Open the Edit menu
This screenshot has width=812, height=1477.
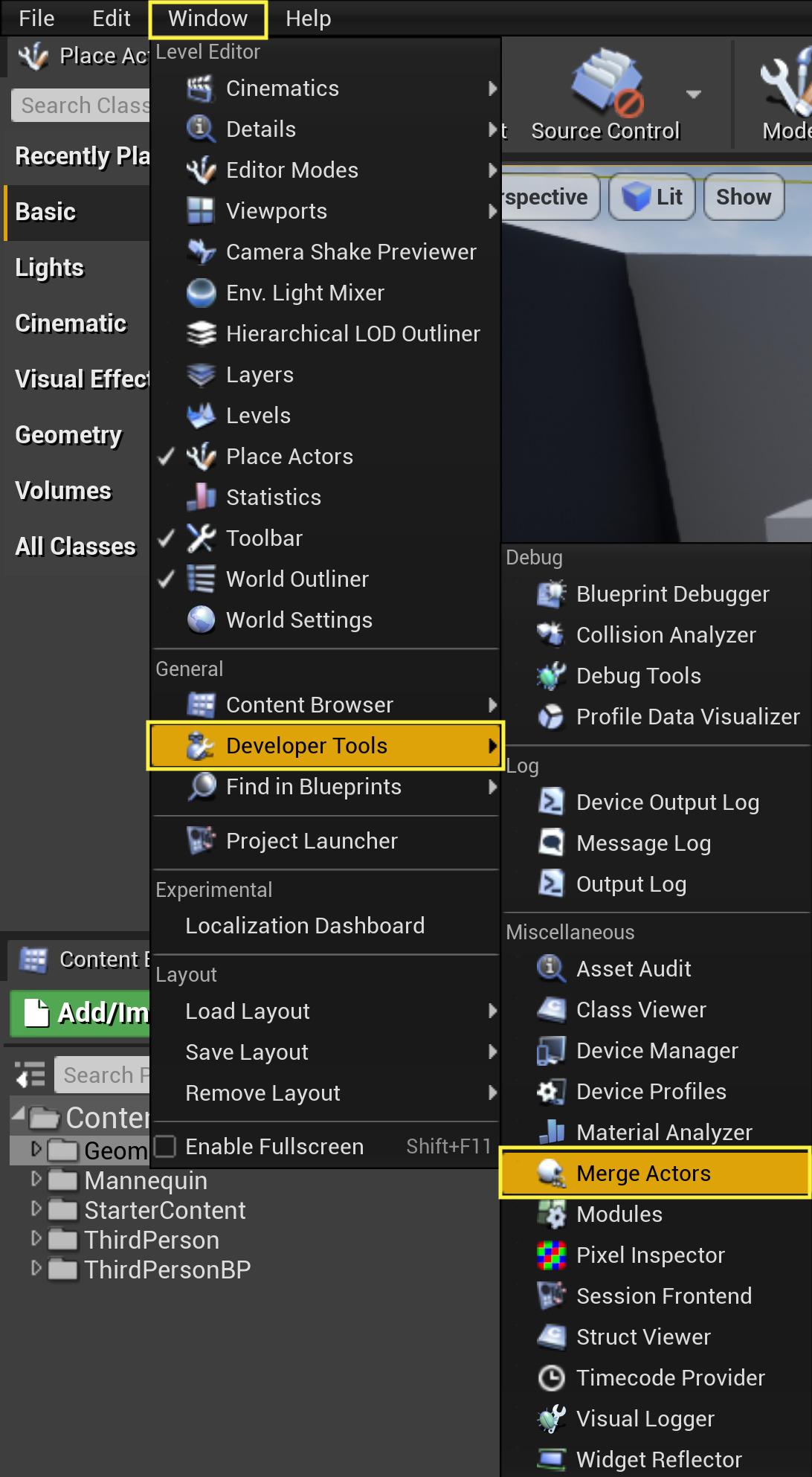(112, 19)
